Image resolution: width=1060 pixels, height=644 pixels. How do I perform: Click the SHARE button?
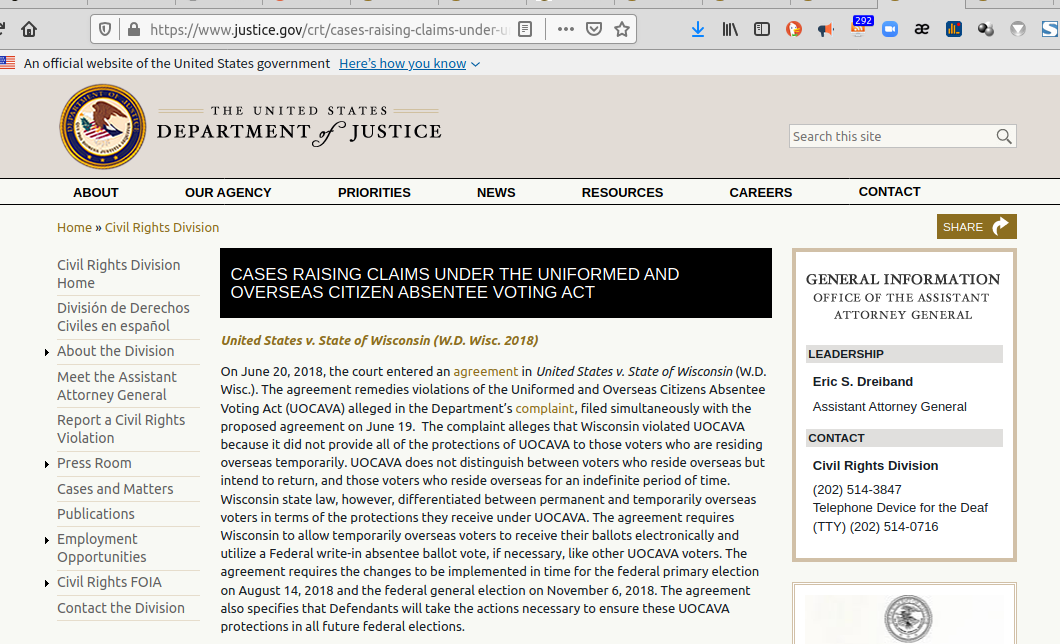point(976,226)
